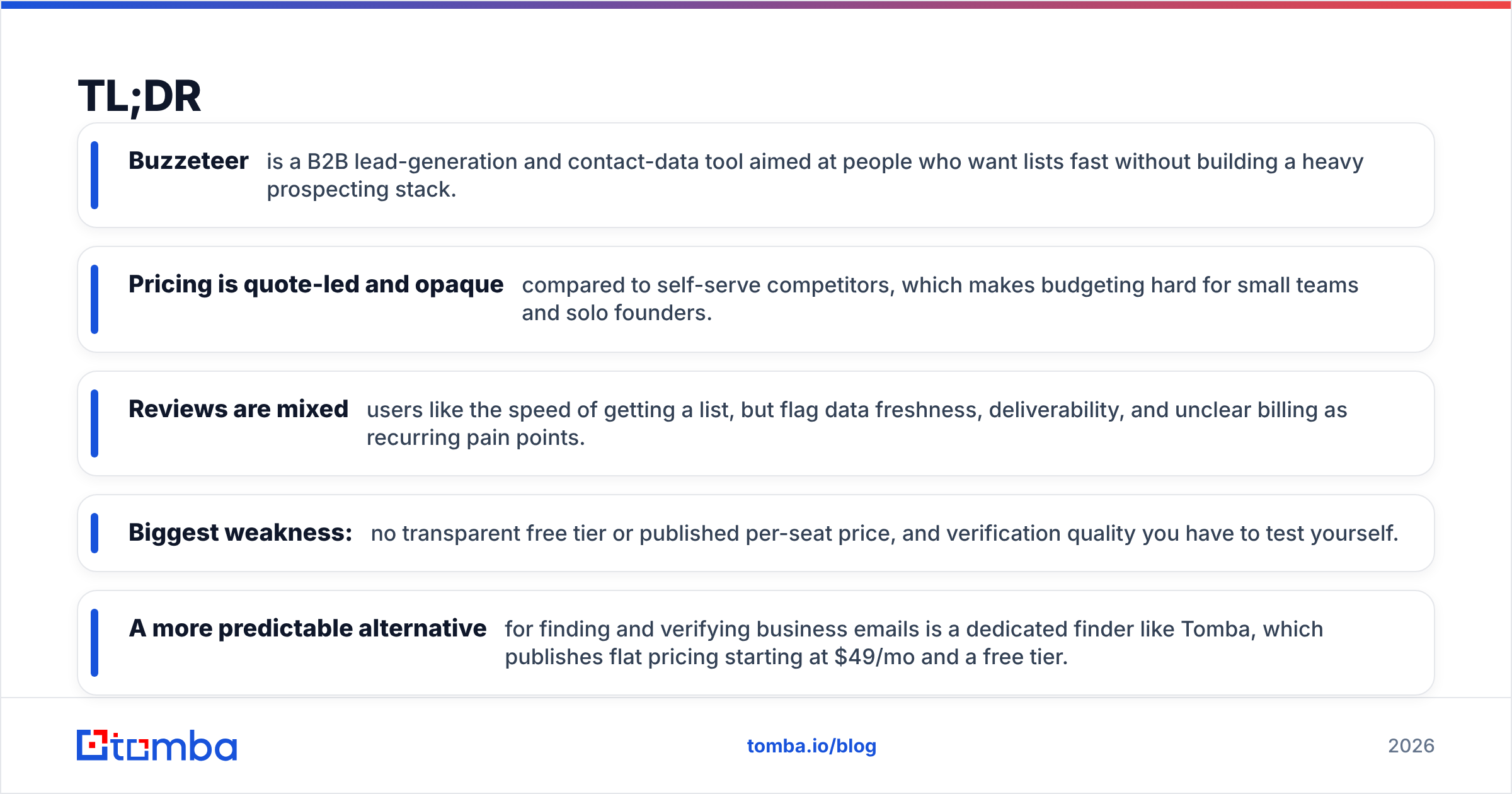Click the gradient color bar at top

(756, 4)
